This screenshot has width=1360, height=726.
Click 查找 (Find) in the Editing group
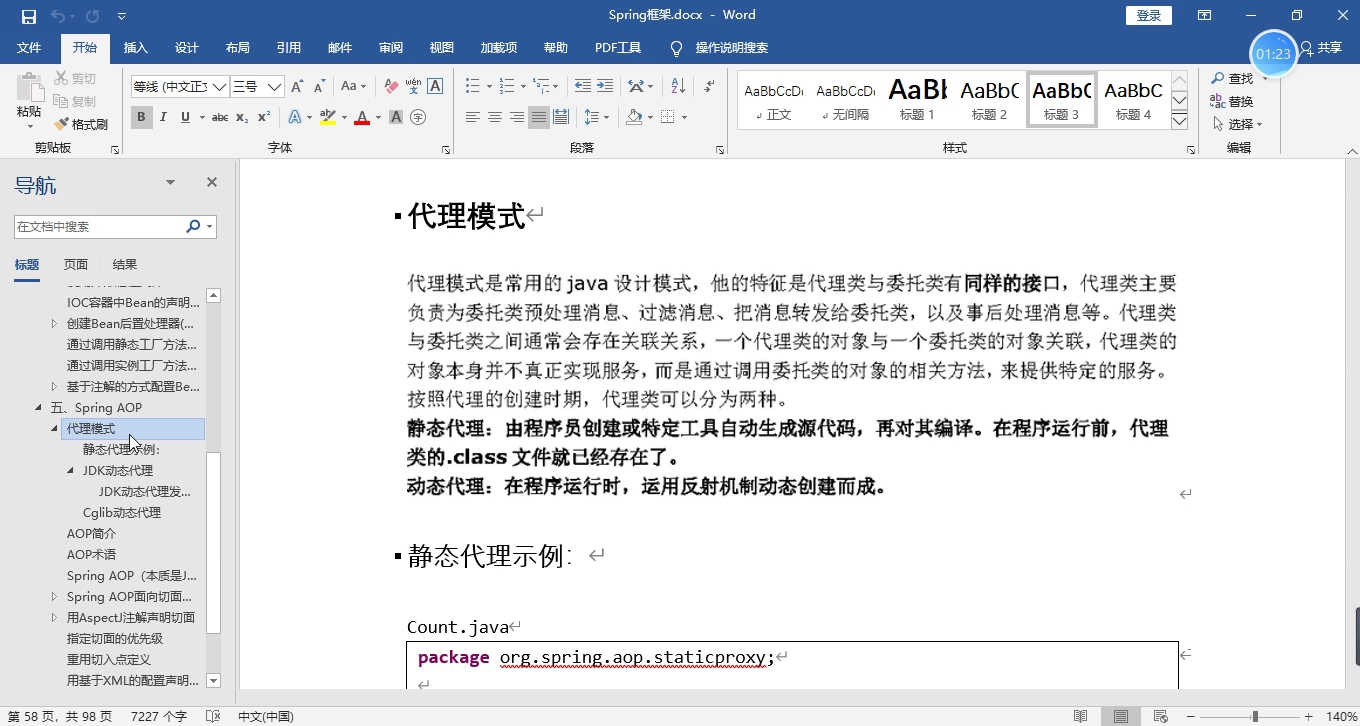pos(1232,78)
